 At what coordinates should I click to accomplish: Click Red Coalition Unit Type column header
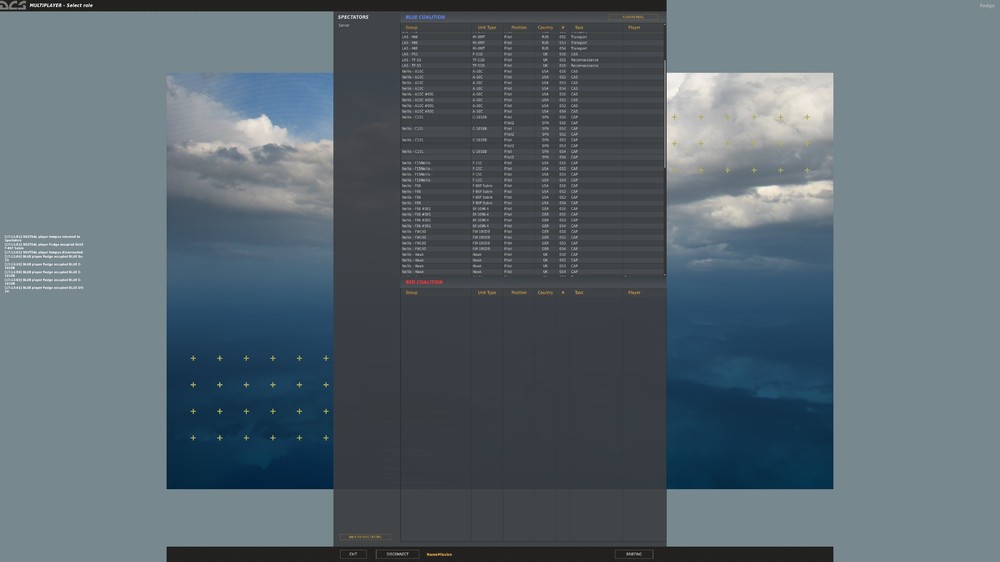click(x=487, y=292)
